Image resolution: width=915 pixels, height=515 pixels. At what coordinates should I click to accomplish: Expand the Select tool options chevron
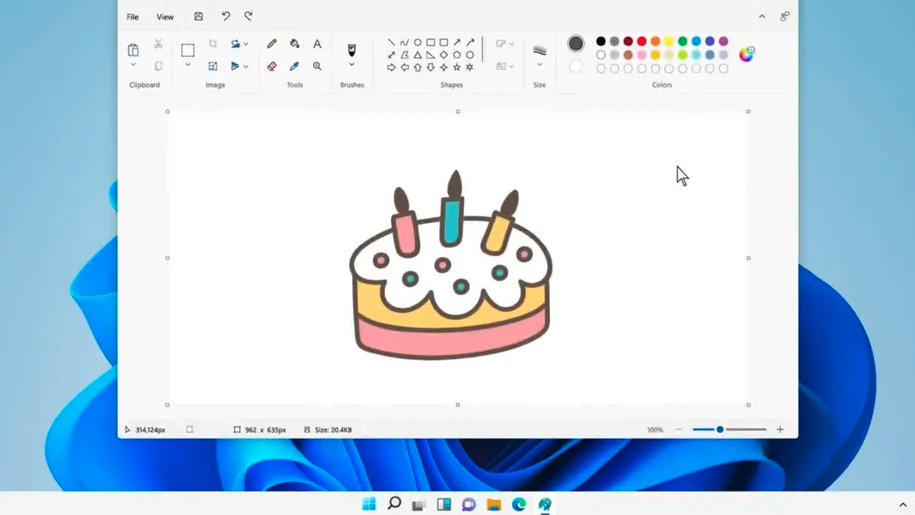click(x=188, y=65)
